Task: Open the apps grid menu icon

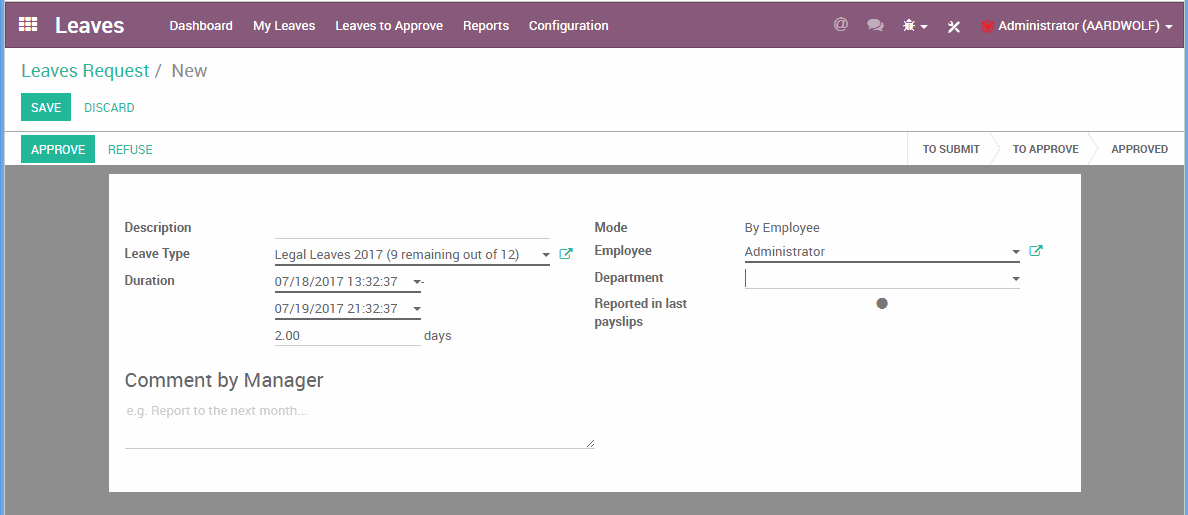Action: point(28,25)
